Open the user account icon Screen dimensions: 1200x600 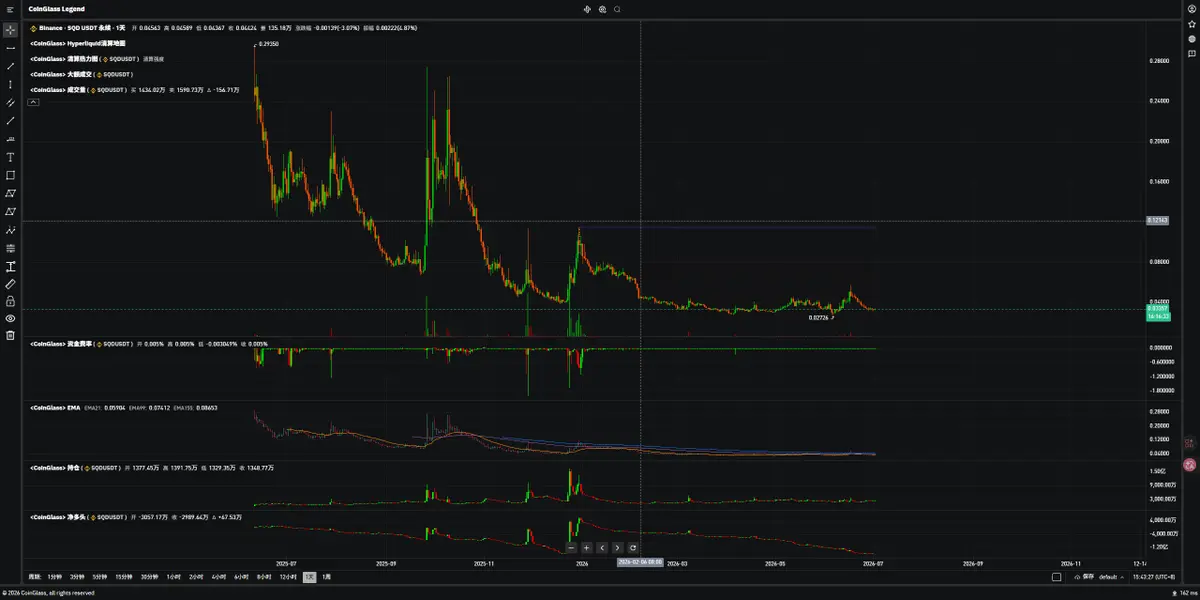click(x=1191, y=9)
